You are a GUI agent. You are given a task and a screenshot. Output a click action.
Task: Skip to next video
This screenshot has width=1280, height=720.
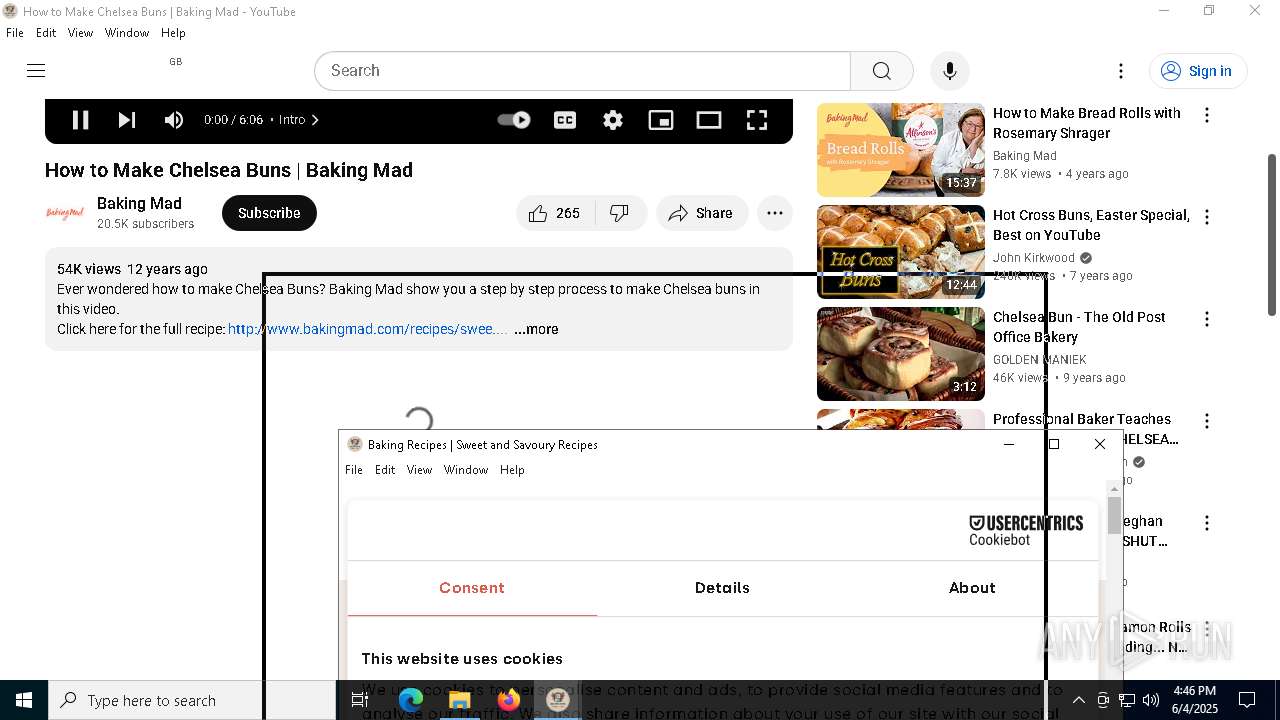coord(127,120)
